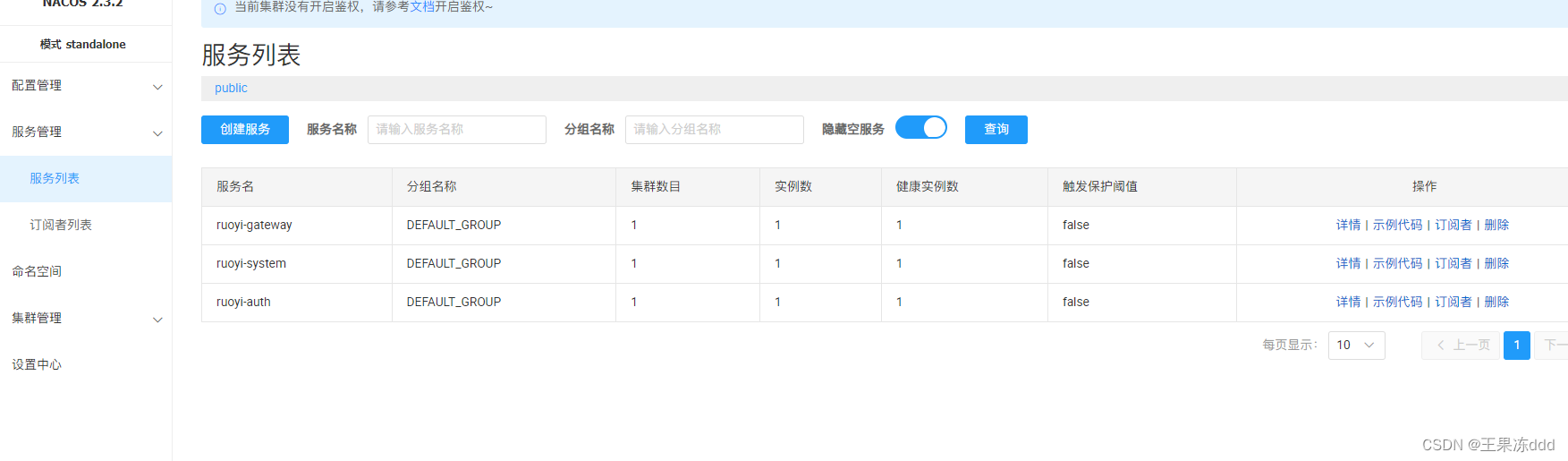
Task: Expand the 集群管理 menu chevron
Action: tap(157, 320)
